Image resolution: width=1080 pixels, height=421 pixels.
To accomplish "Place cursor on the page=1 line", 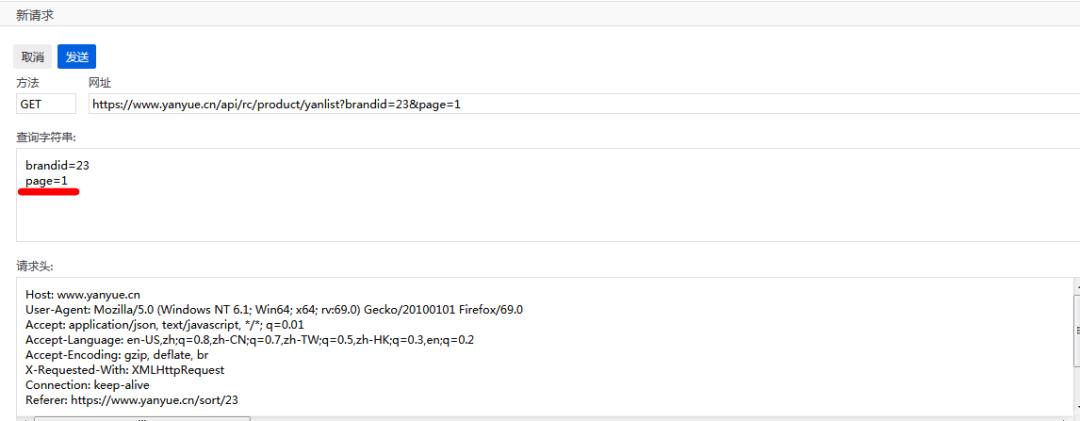I will click(47, 180).
